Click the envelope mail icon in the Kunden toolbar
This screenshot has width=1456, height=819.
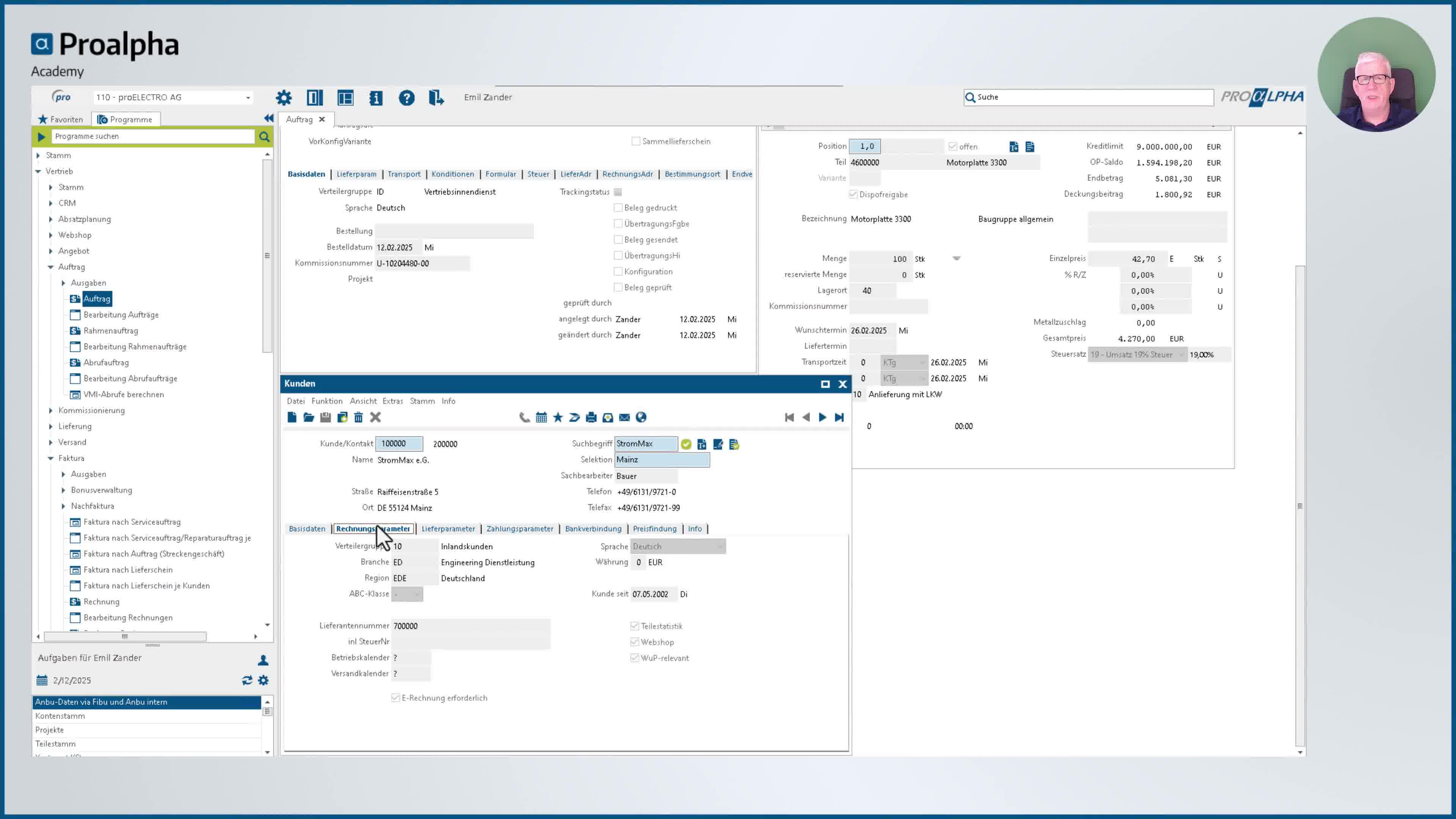(x=624, y=417)
